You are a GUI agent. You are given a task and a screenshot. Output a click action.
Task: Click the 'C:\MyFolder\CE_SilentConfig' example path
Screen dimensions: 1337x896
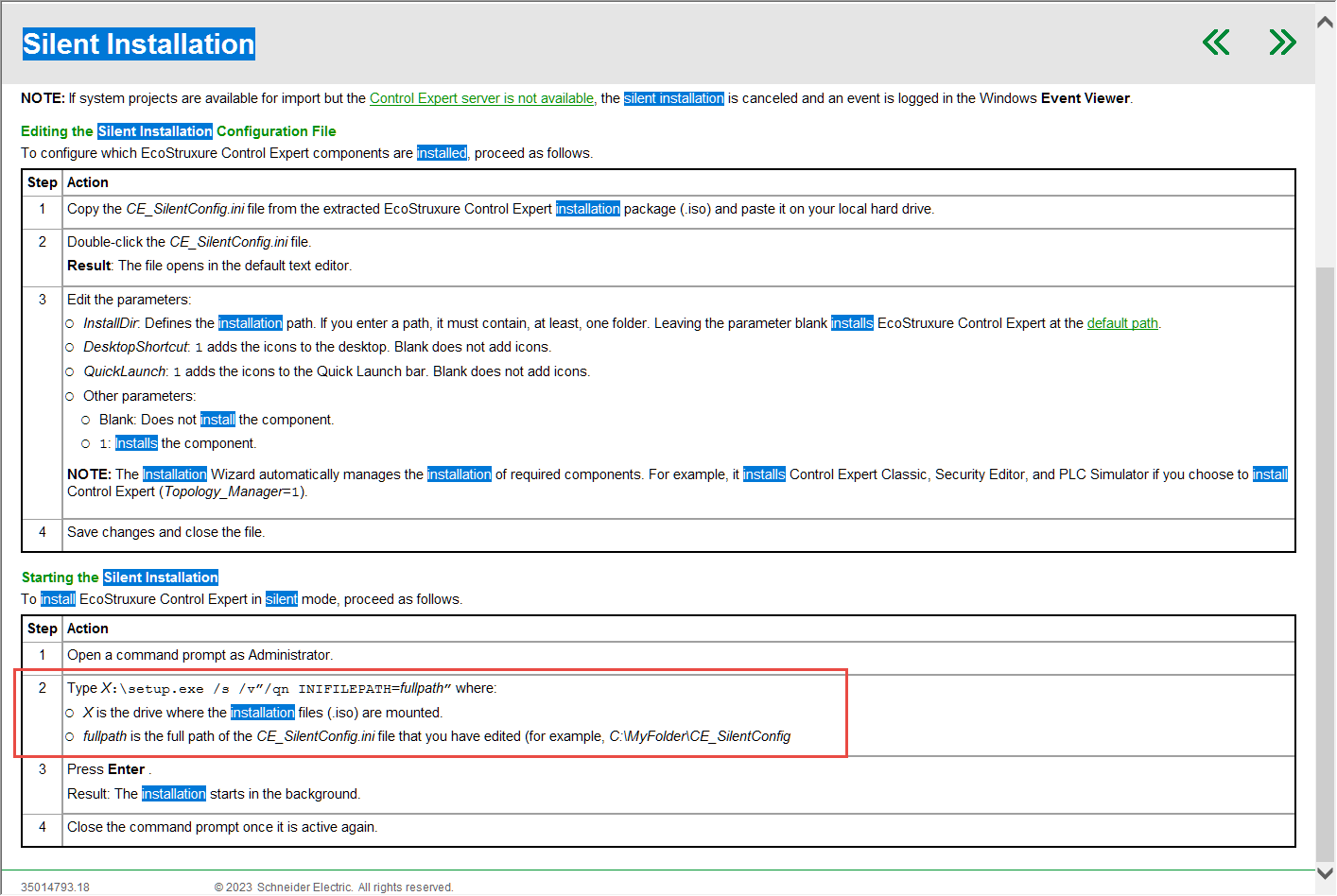pos(700,736)
